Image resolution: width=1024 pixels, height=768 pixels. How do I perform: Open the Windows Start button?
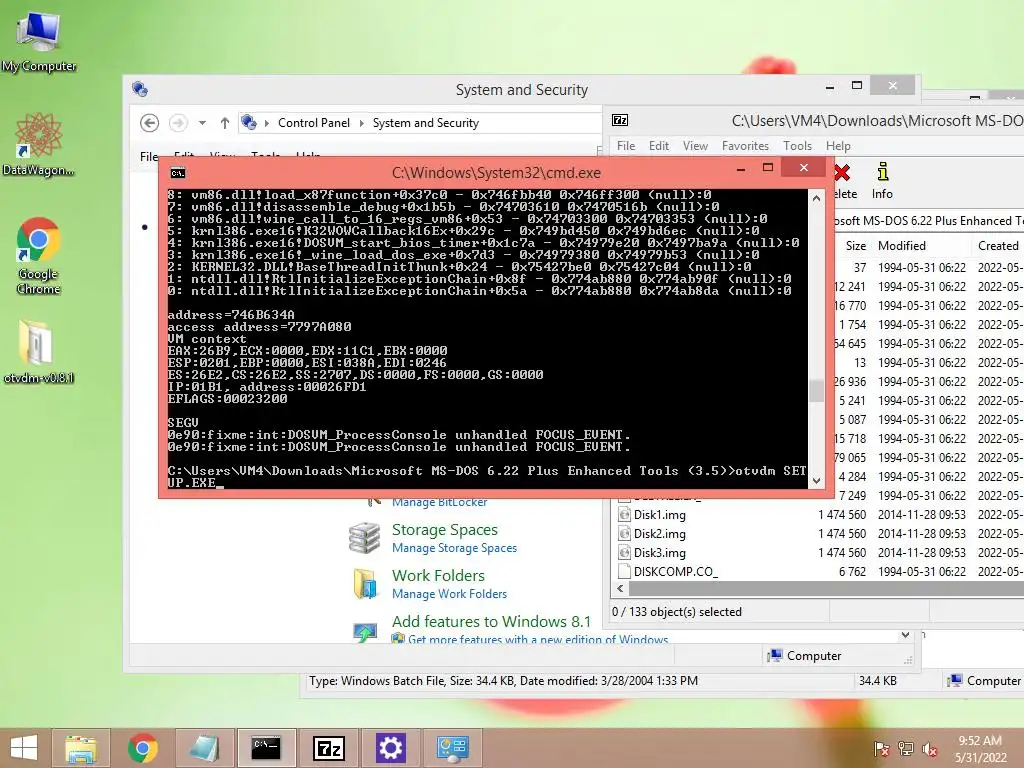tap(24, 748)
